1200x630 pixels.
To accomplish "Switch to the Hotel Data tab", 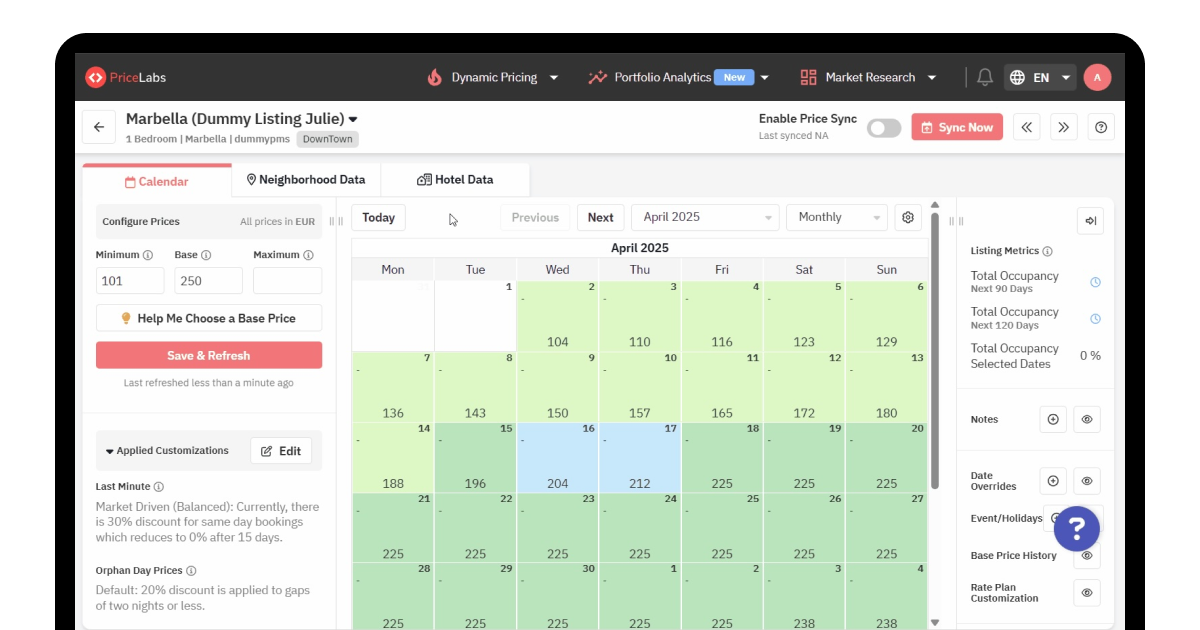I will pos(455,180).
